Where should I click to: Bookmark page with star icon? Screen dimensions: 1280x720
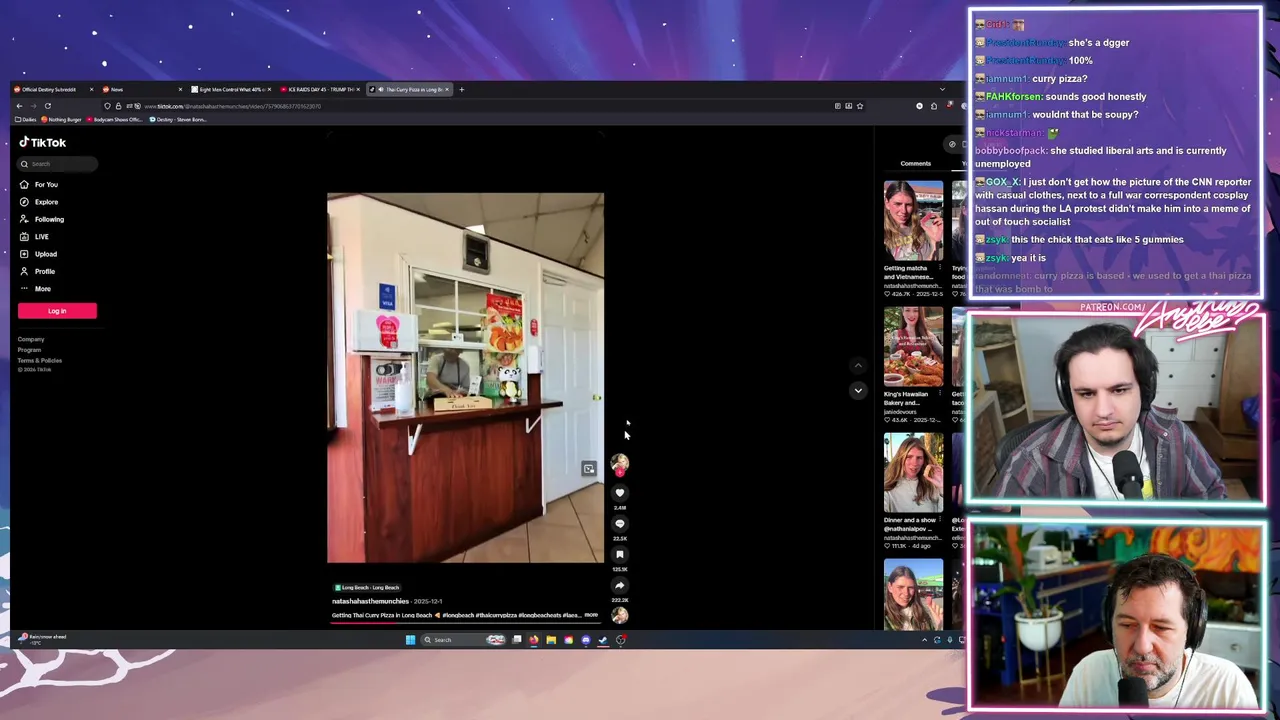point(859,106)
